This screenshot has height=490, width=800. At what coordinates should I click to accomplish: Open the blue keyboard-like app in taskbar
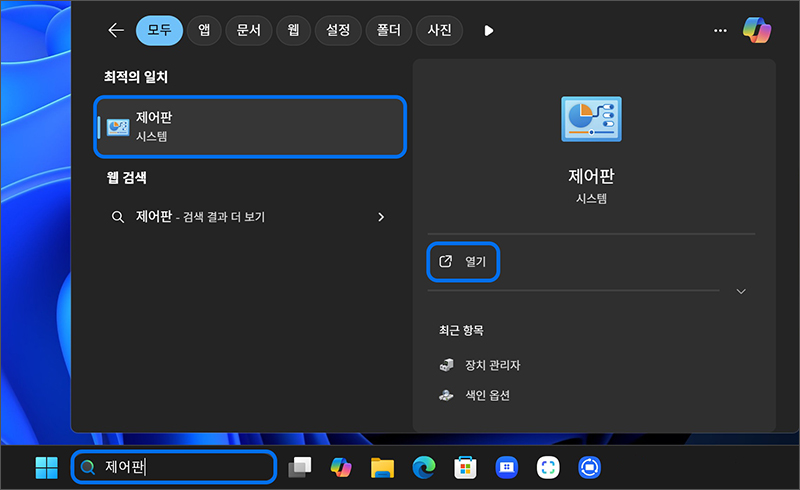[506, 467]
